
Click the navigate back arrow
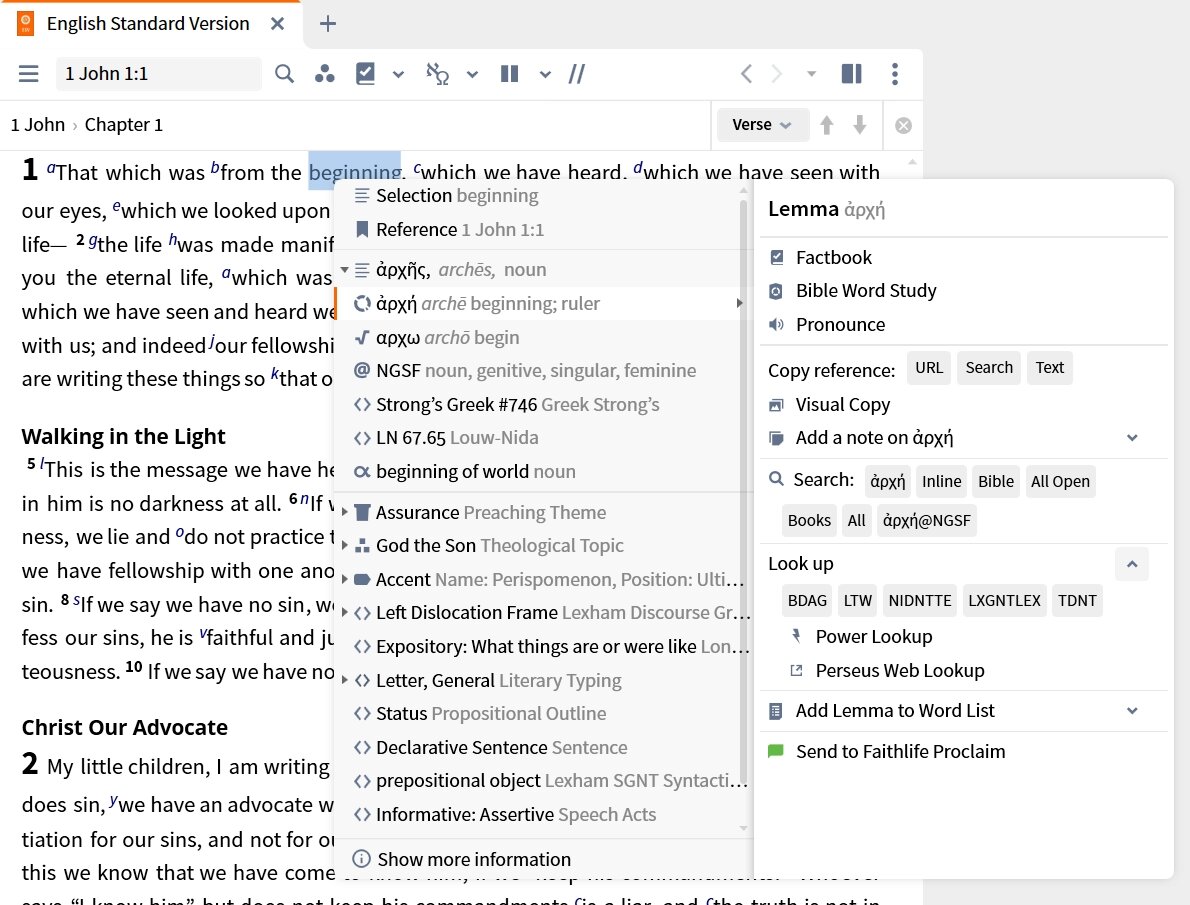(x=746, y=74)
